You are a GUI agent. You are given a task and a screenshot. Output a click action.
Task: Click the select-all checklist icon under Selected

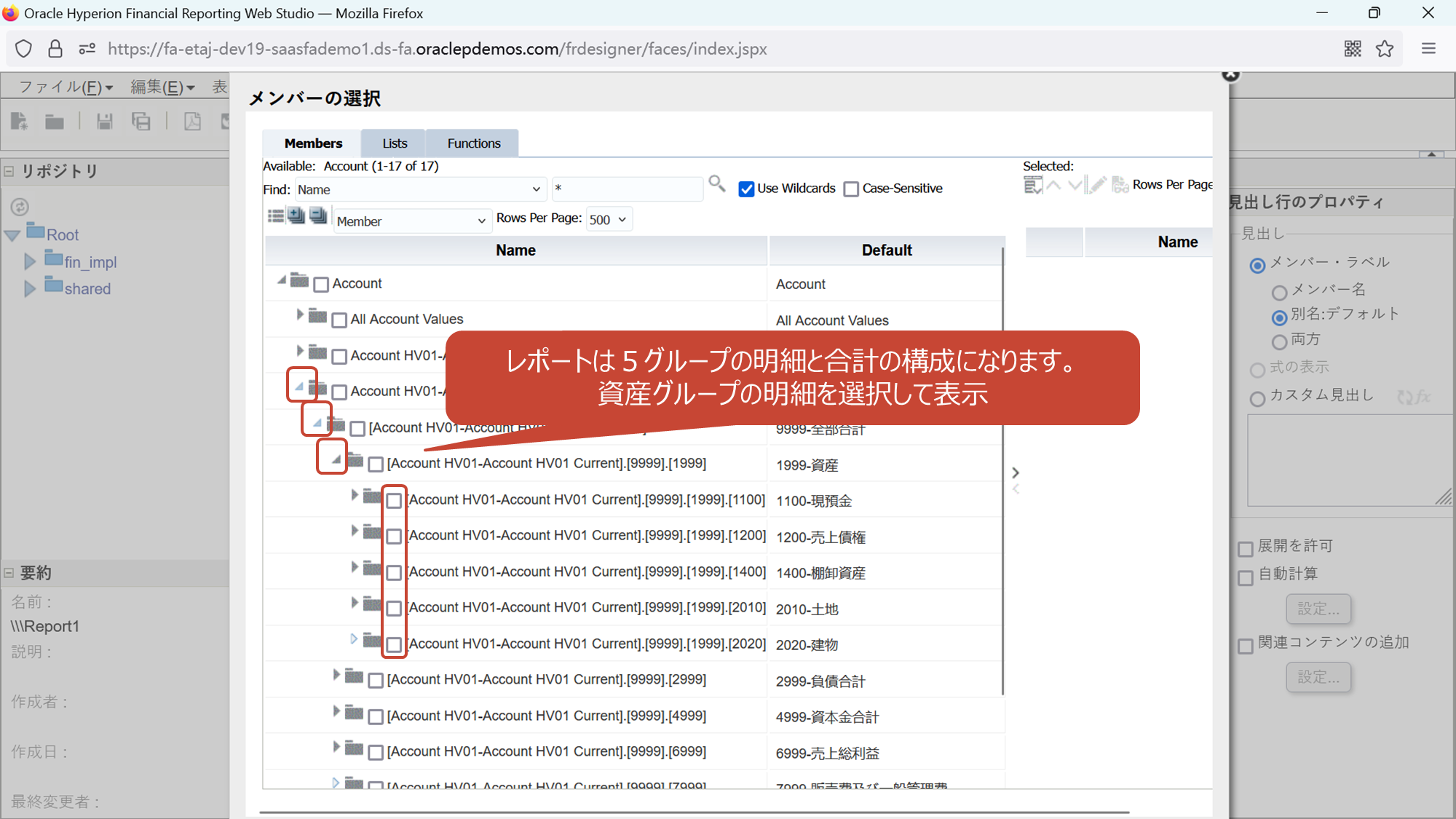1032,186
